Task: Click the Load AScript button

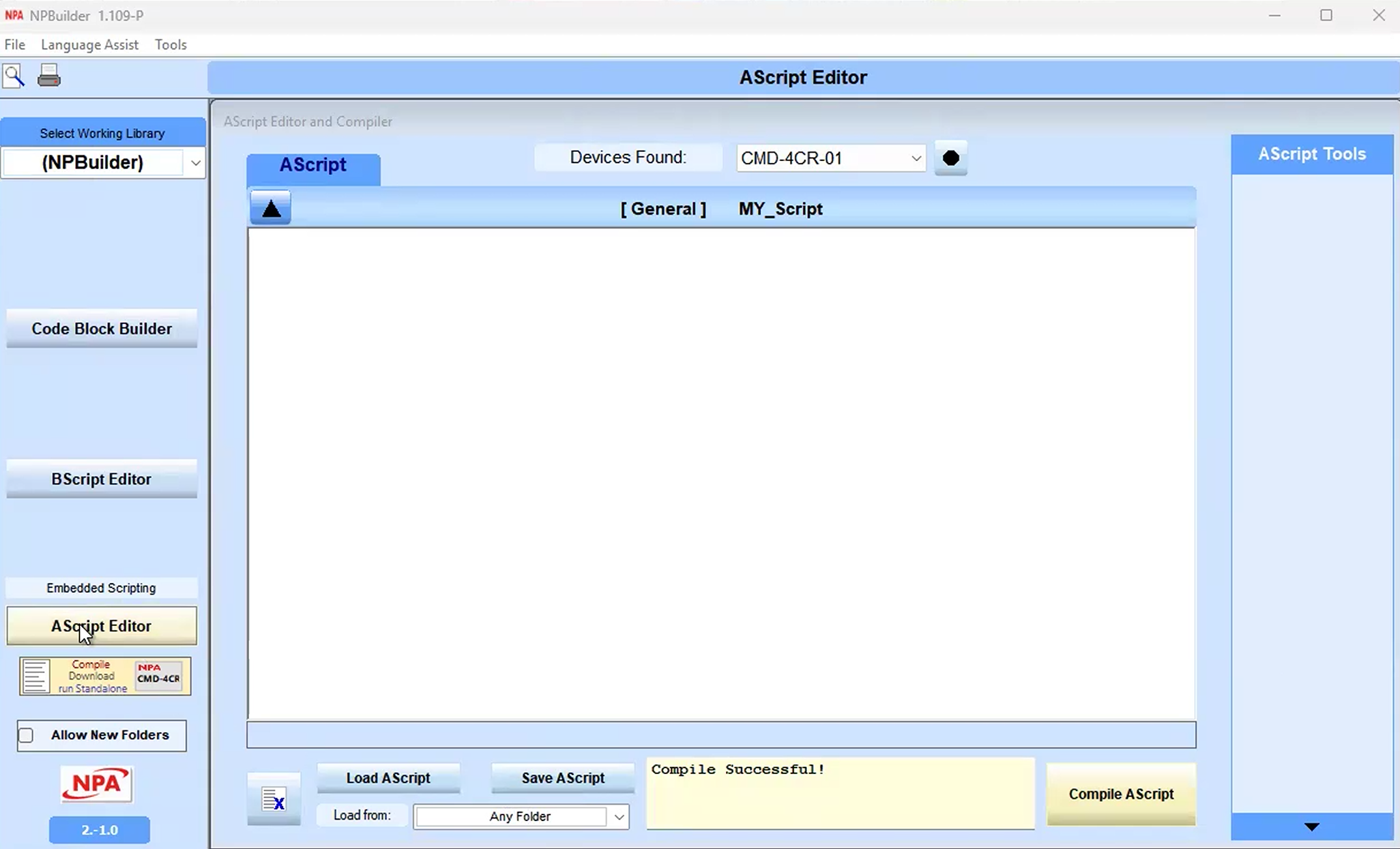Action: (388, 778)
